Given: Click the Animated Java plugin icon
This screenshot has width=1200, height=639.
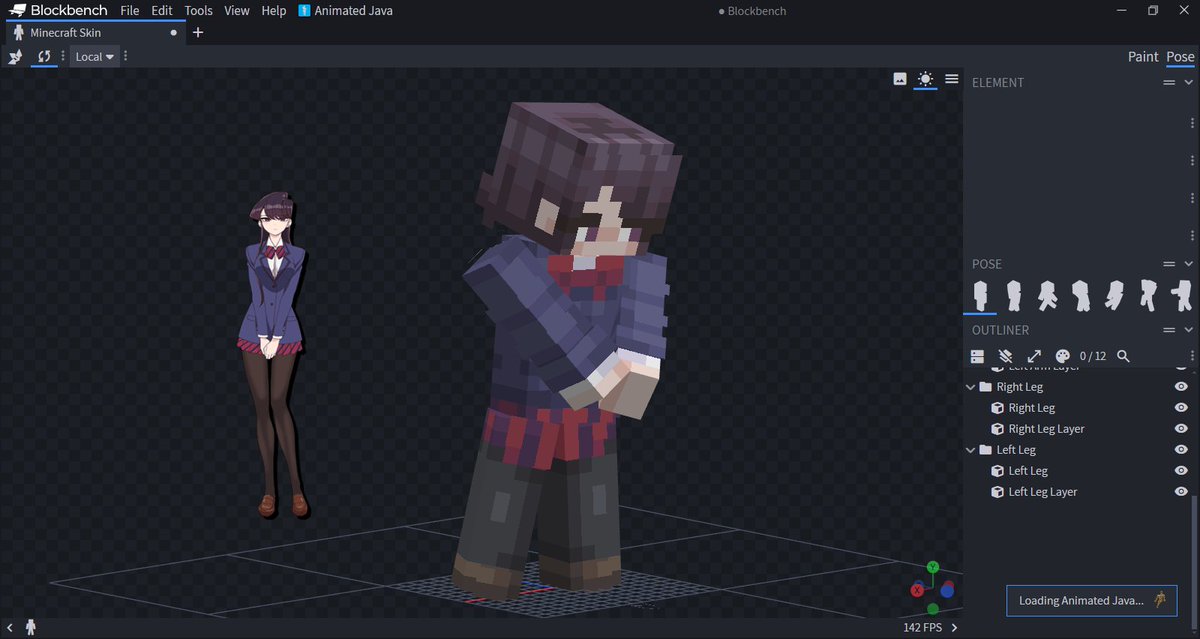Looking at the screenshot, I should (306, 11).
